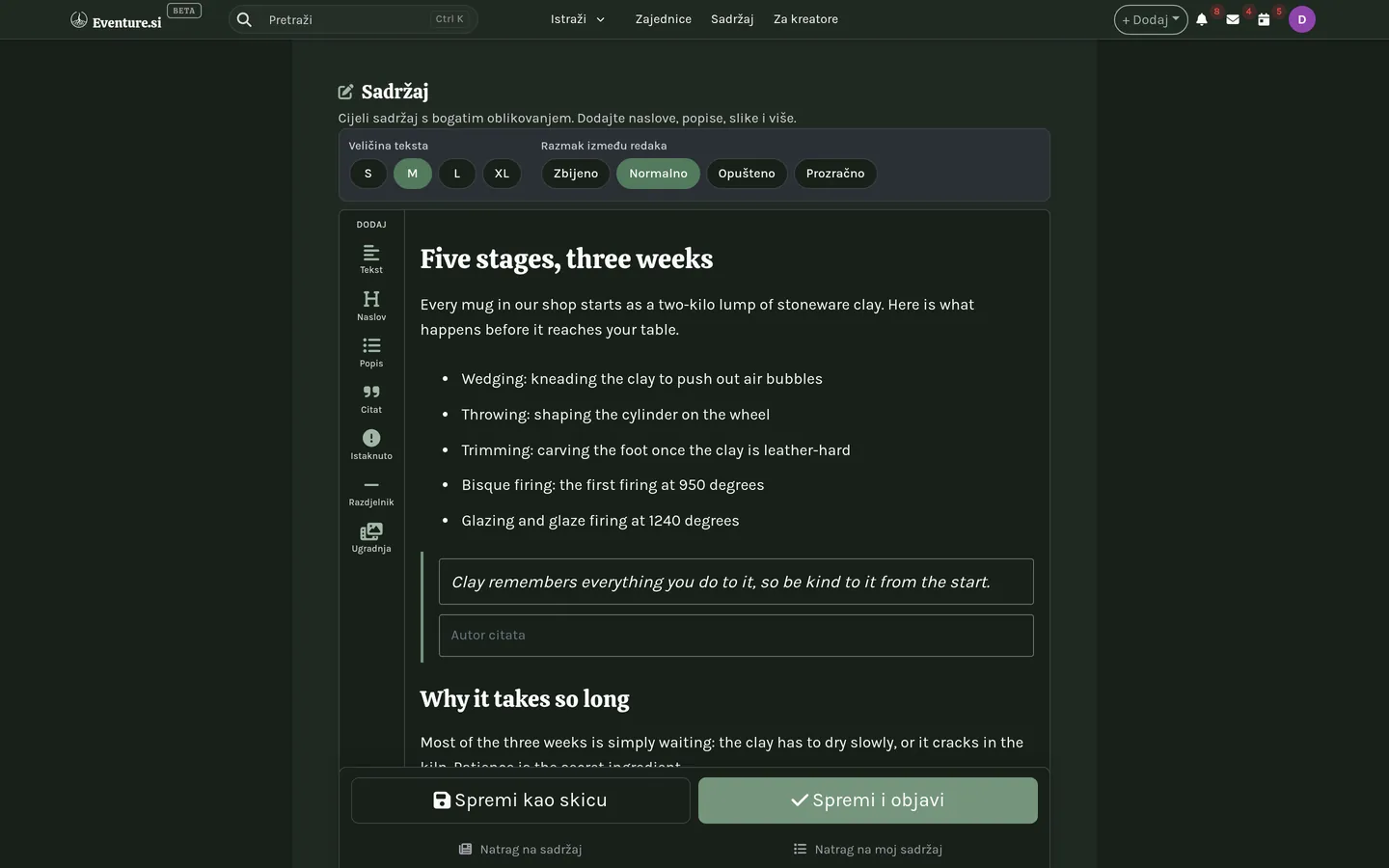Open the user avatar menu

(x=1302, y=19)
